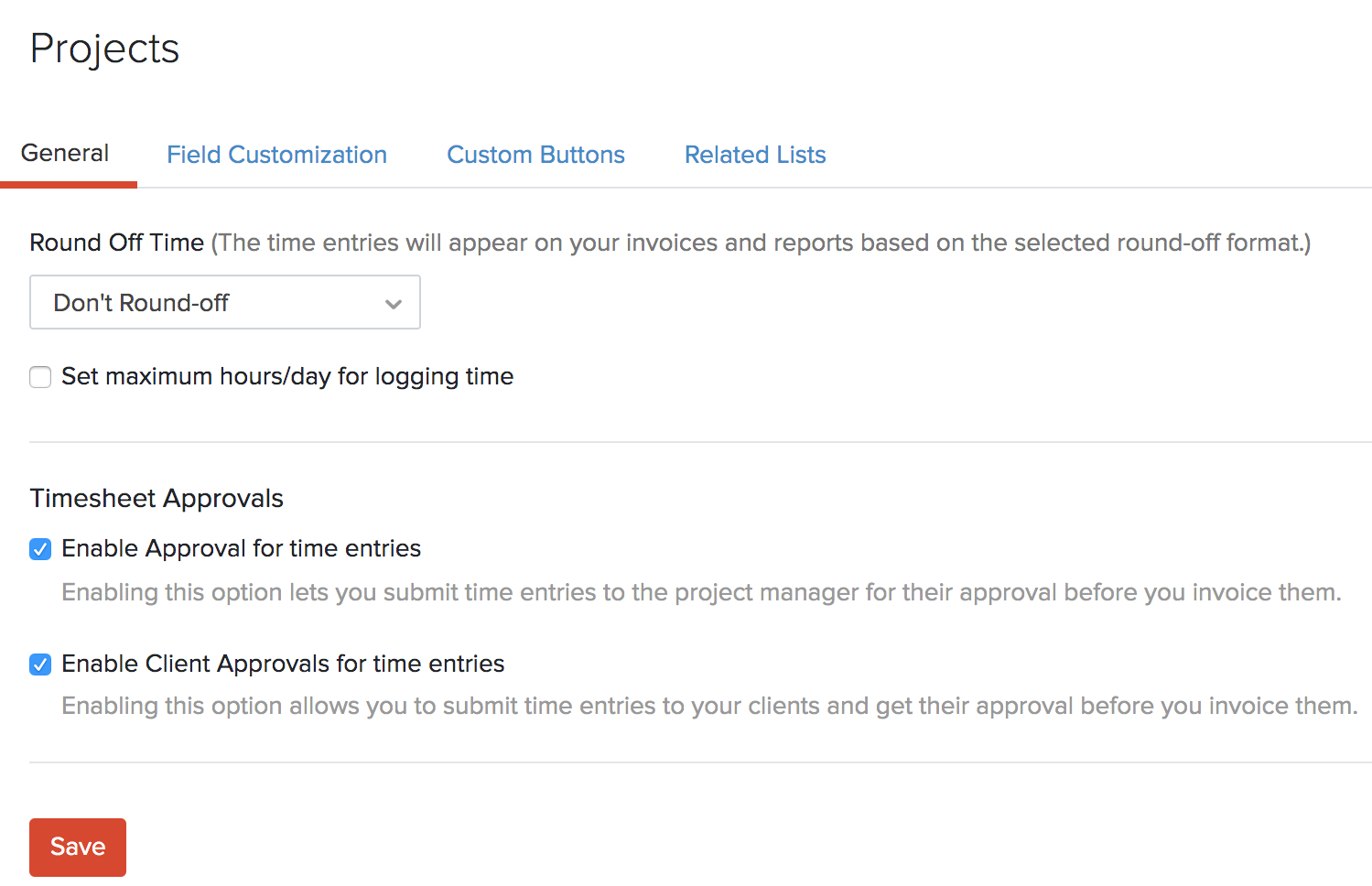Screen dimensions: 1372x886
Task: Click the Round Off Time label
Action: [116, 242]
